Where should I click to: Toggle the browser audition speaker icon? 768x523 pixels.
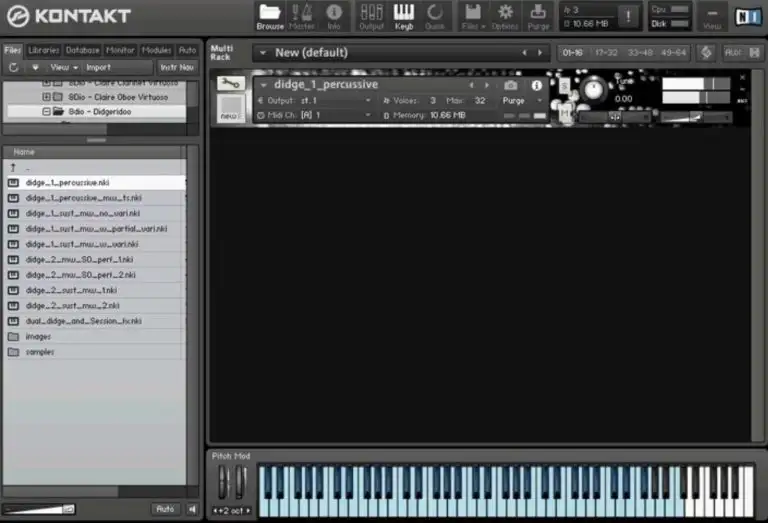coord(192,509)
